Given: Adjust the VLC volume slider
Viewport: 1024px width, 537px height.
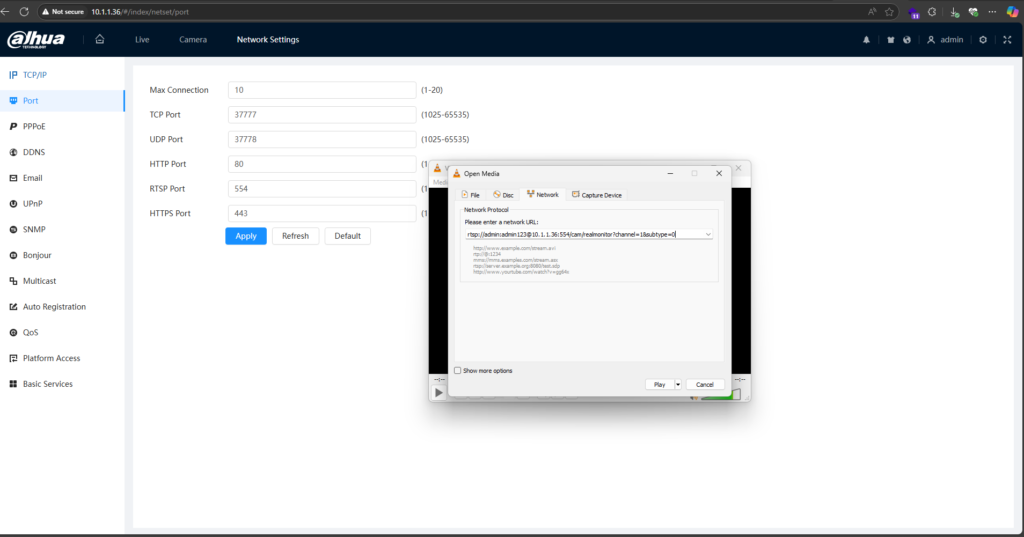Looking at the screenshot, I should [722, 395].
